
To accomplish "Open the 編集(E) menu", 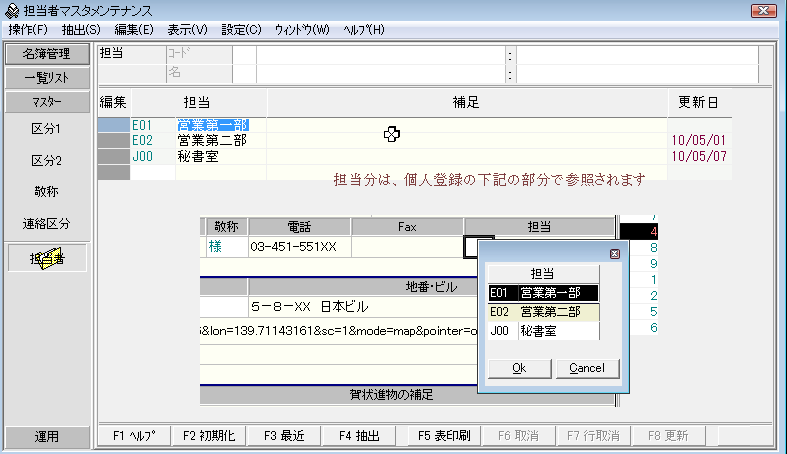I will click(x=134, y=30).
